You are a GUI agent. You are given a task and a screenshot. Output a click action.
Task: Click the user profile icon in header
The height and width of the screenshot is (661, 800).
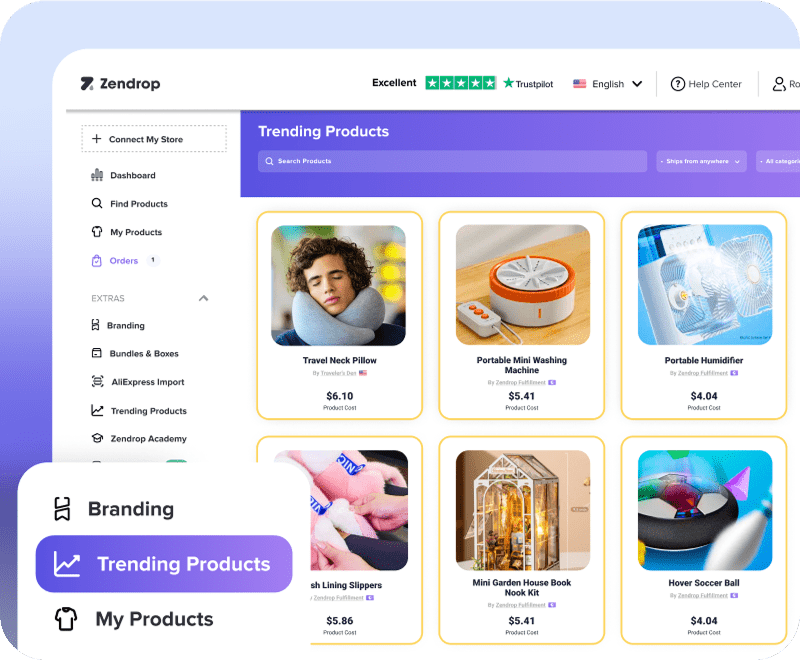click(x=779, y=84)
